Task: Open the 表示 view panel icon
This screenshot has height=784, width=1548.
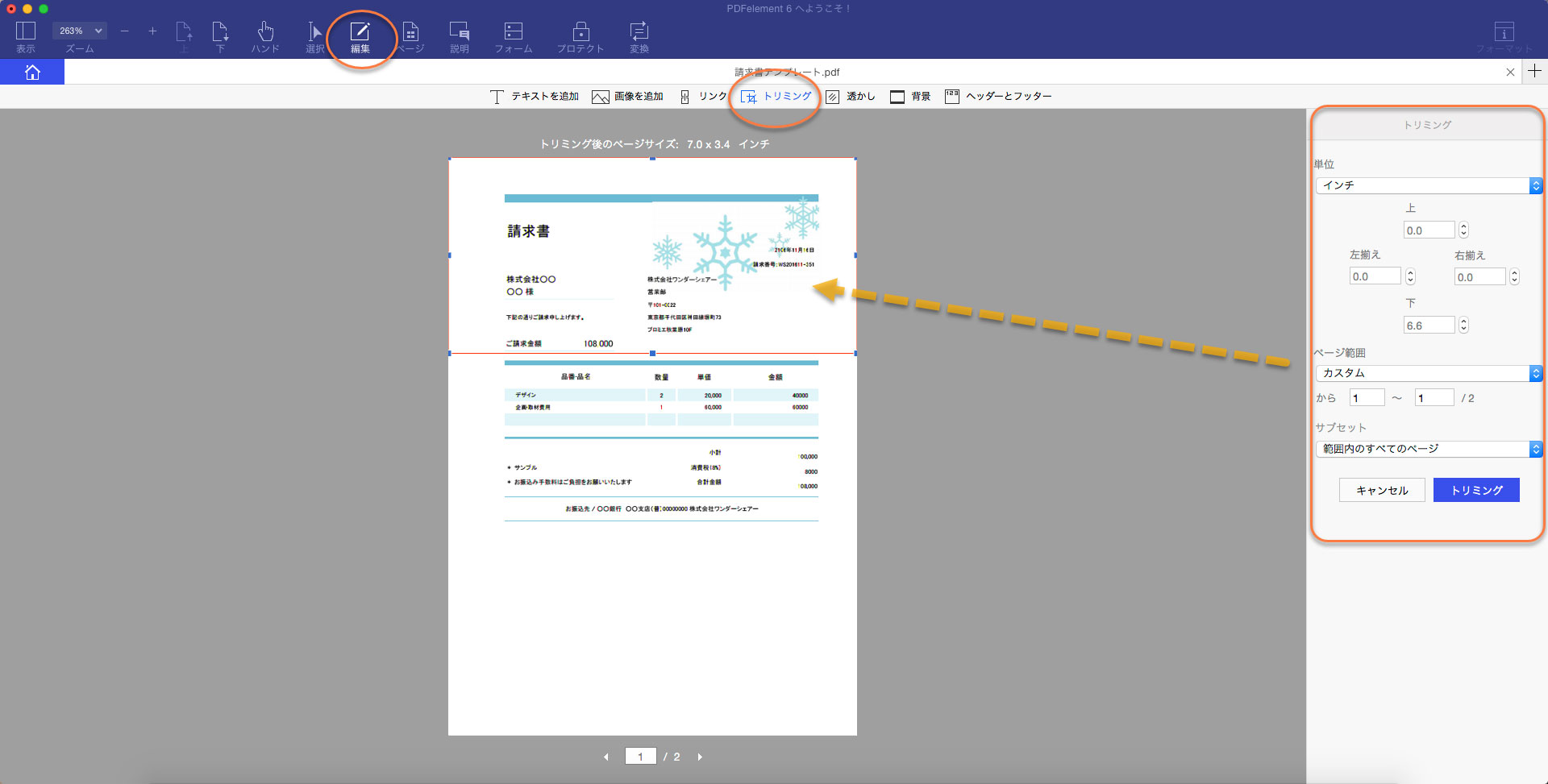Action: [26, 37]
